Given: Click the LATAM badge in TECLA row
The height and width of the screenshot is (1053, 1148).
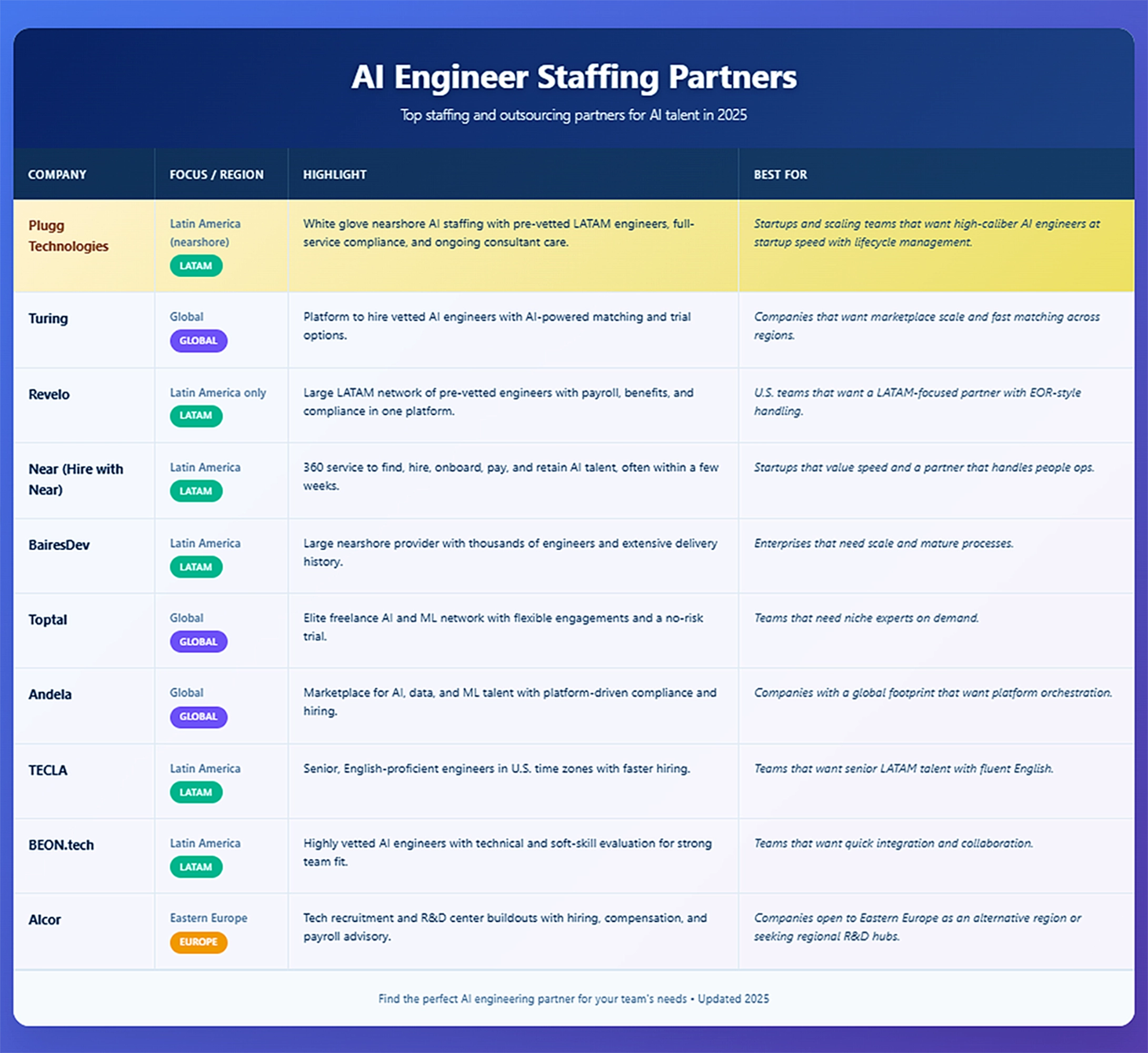Looking at the screenshot, I should pyautogui.click(x=196, y=792).
